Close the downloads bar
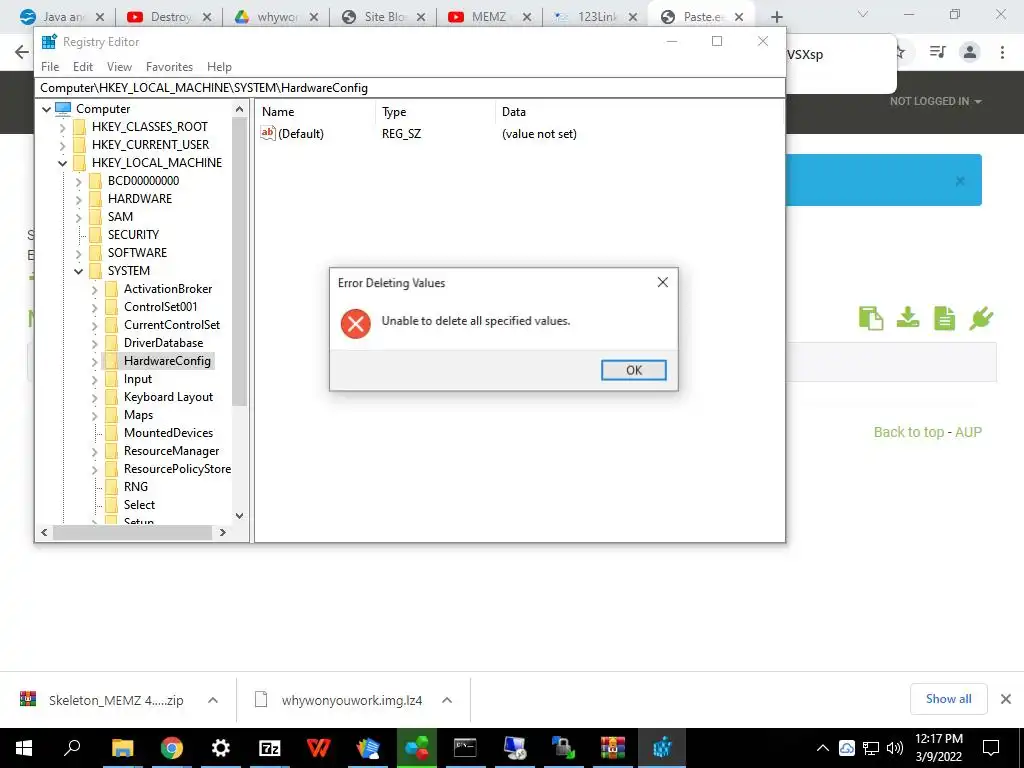This screenshot has width=1024, height=768. click(x=1006, y=699)
